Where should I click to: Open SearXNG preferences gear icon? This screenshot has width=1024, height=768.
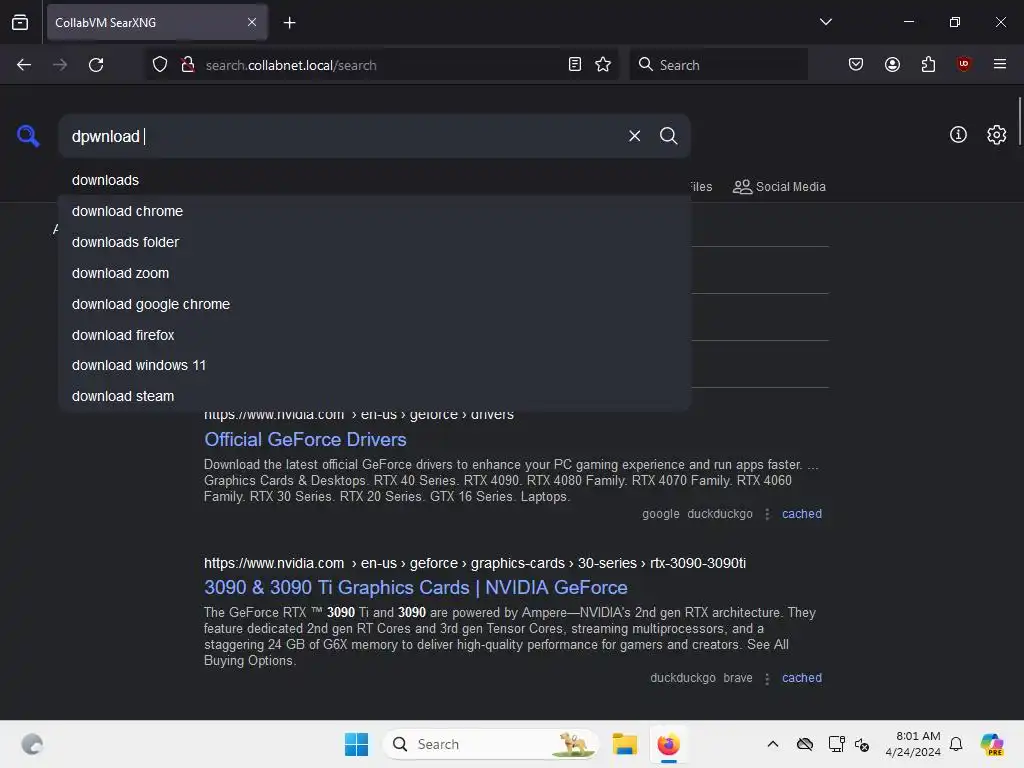tap(997, 135)
